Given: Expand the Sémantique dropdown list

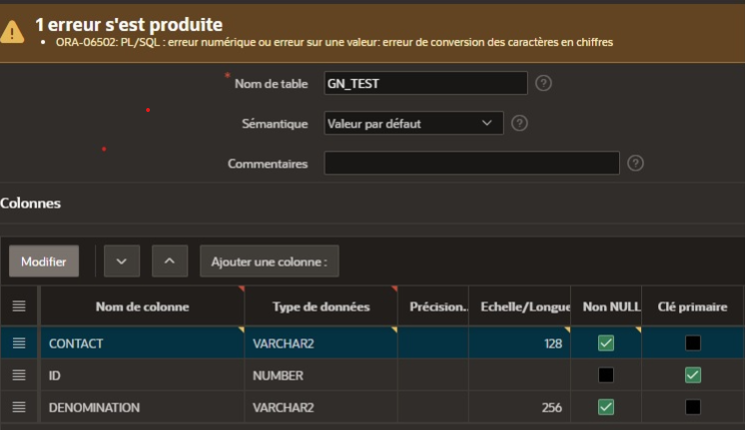Looking at the screenshot, I should coord(414,123).
